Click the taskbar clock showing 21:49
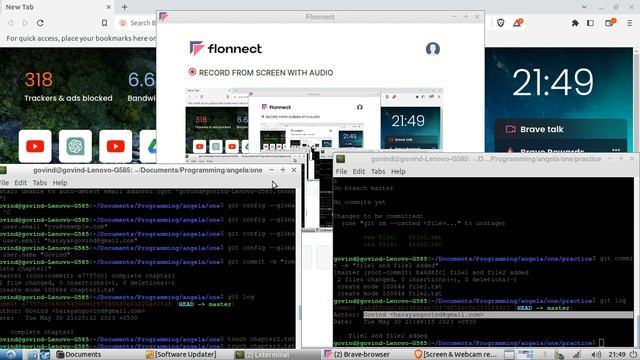Image resolution: width=640 pixels, height=360 pixels. tap(616, 354)
